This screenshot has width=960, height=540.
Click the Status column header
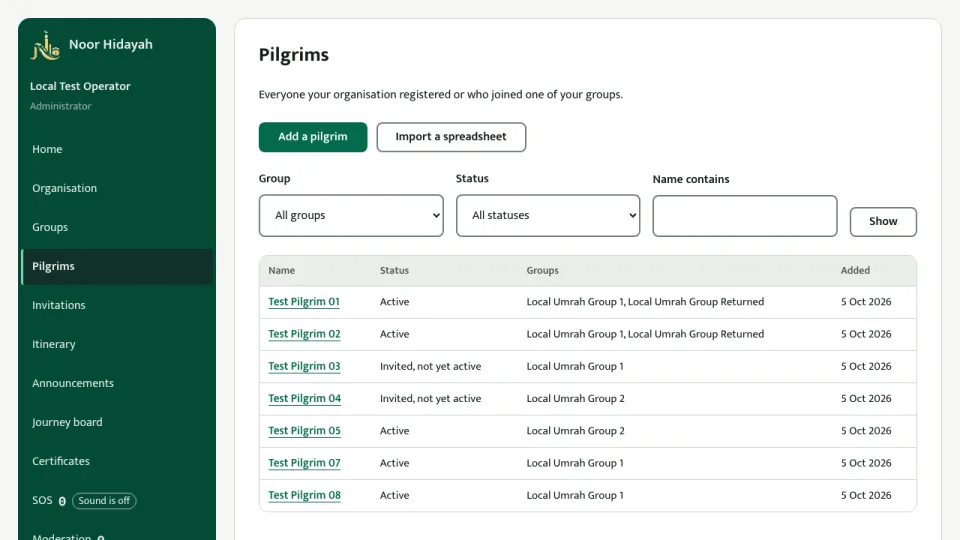pyautogui.click(x=394, y=271)
